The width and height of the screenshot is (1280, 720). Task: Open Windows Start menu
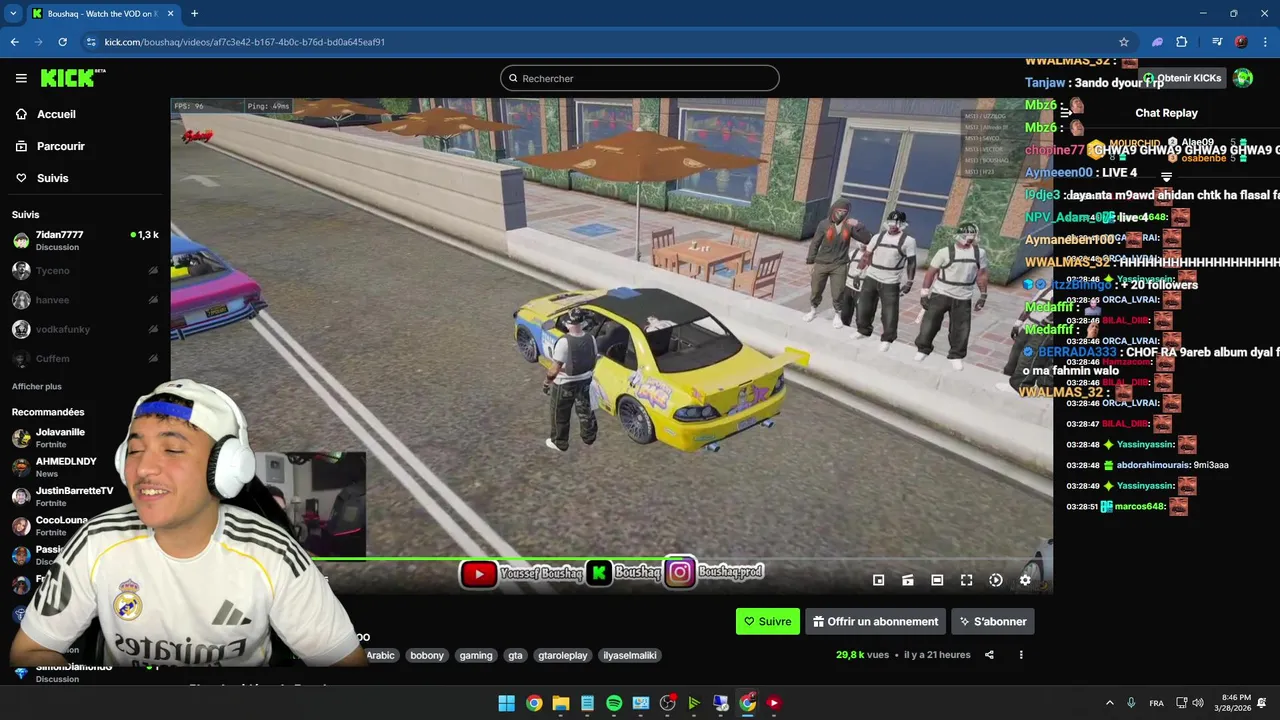pos(506,703)
